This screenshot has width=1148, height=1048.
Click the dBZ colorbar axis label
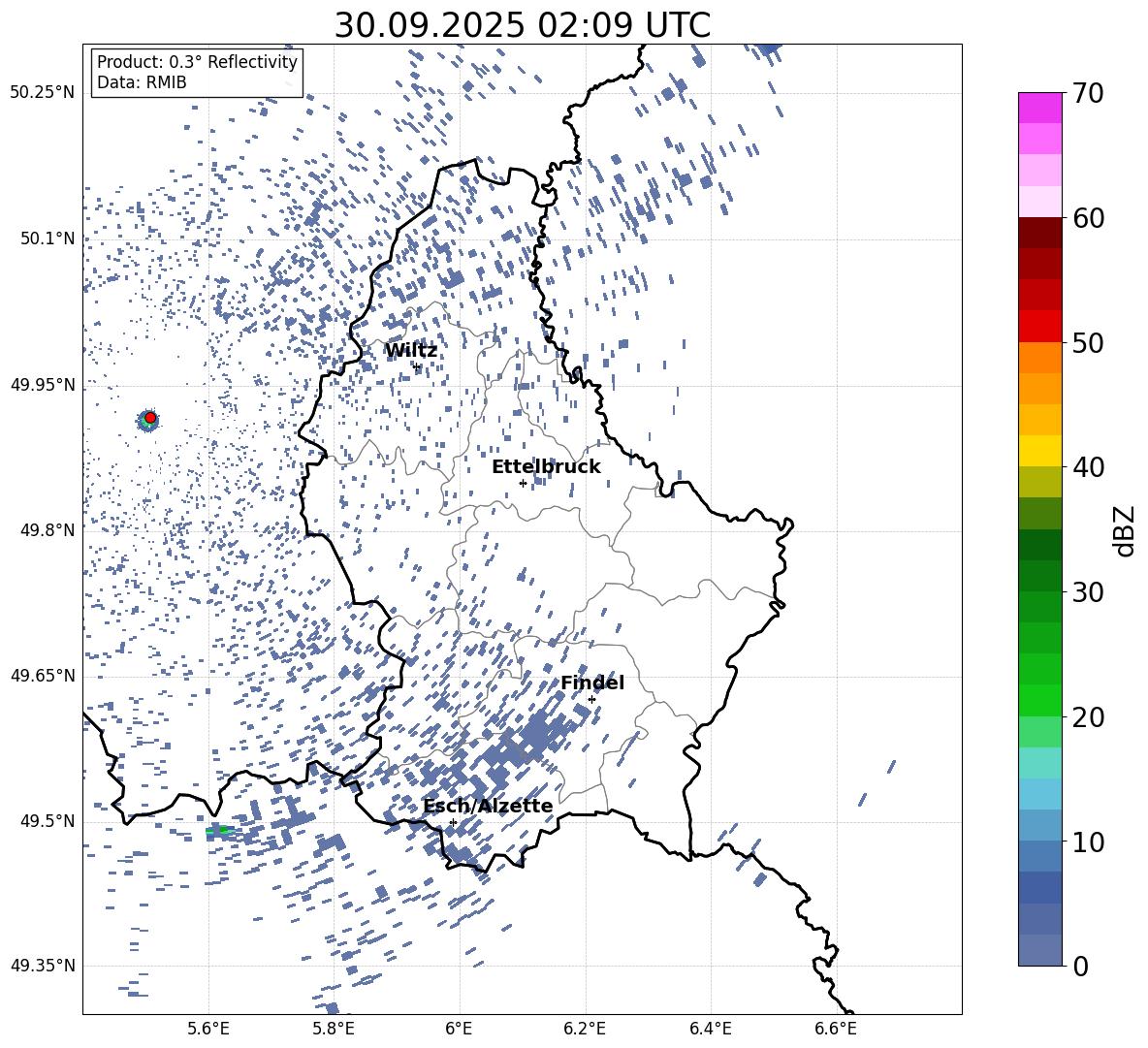[1126, 530]
